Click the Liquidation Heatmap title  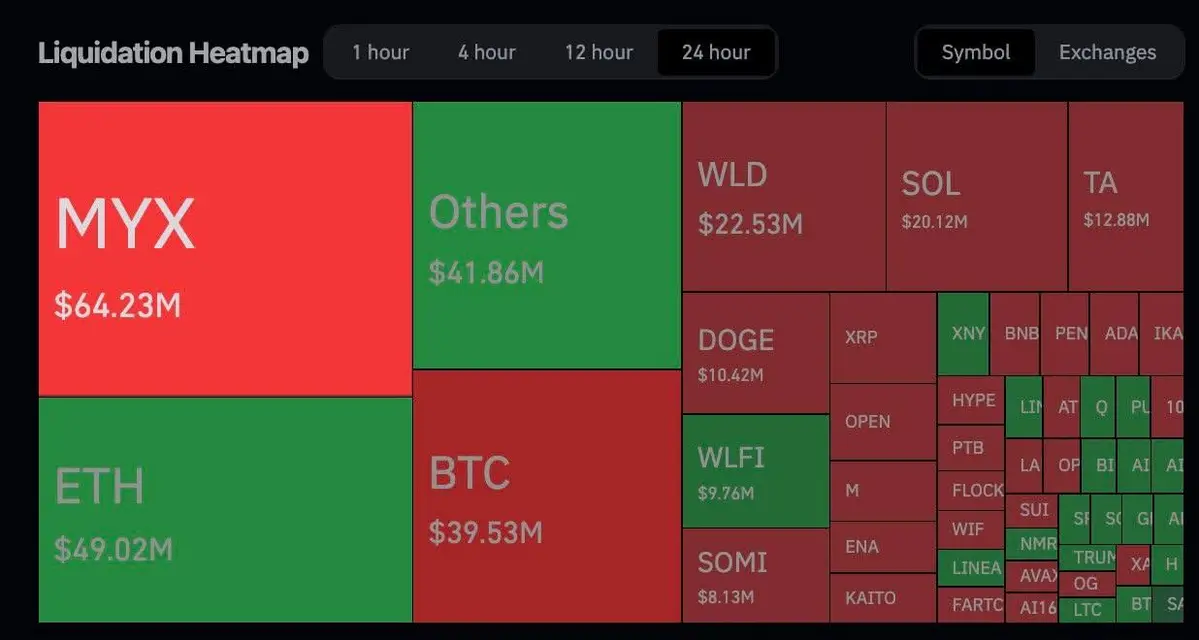coord(173,53)
